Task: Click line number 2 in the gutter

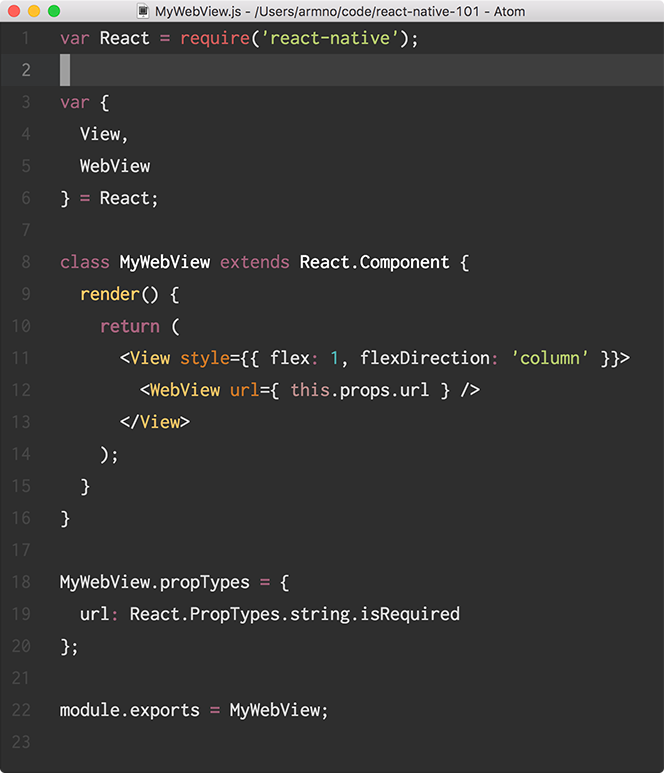Action: click(x=26, y=70)
